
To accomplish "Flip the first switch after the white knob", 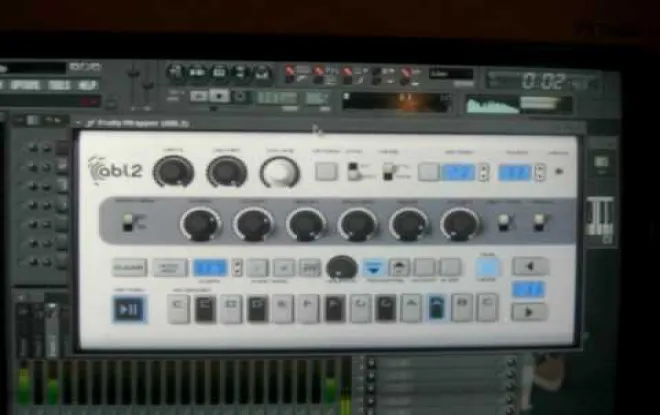I will [354, 171].
